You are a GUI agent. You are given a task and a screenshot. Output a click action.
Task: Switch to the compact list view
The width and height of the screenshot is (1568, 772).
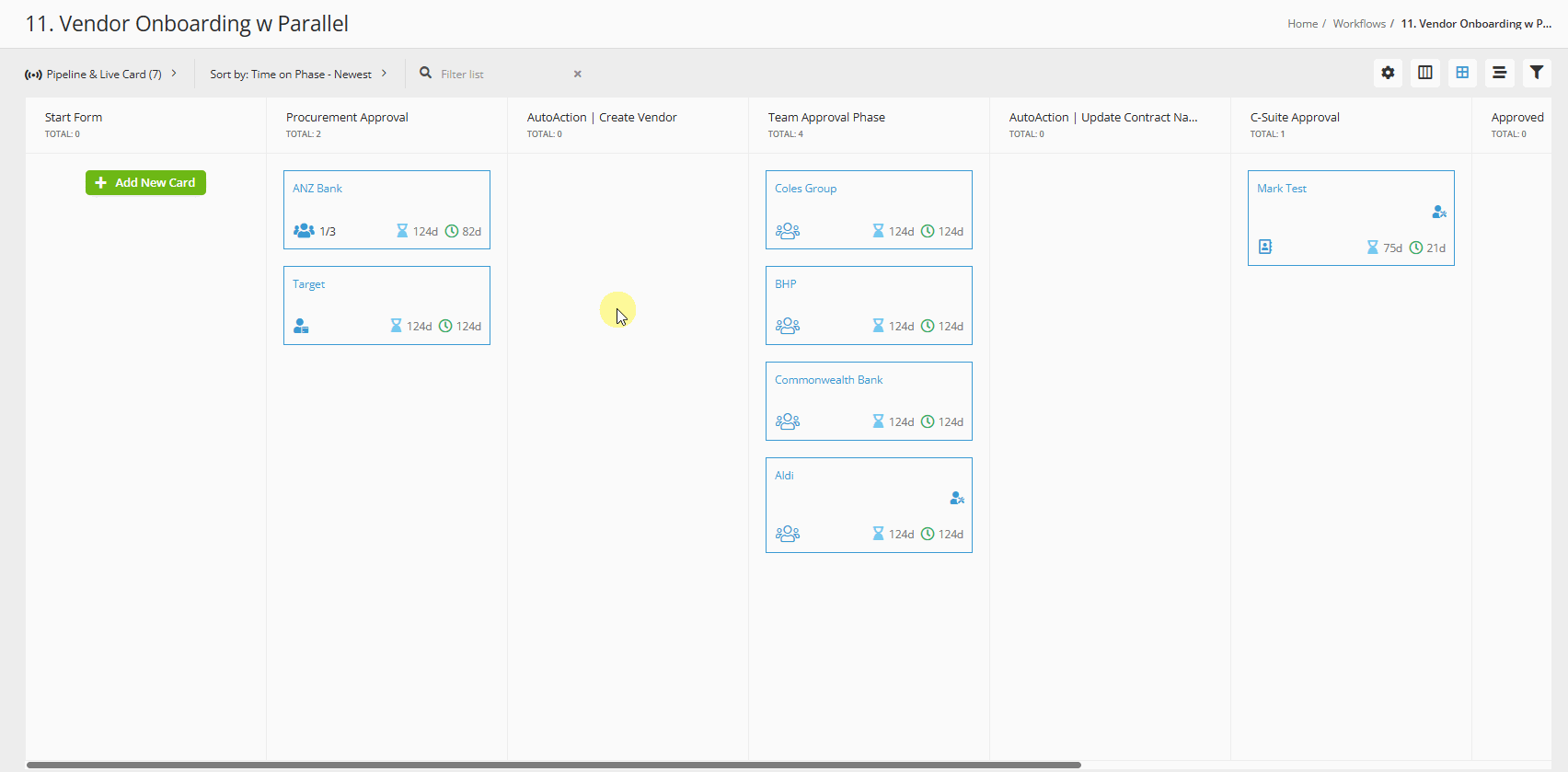(1499, 73)
